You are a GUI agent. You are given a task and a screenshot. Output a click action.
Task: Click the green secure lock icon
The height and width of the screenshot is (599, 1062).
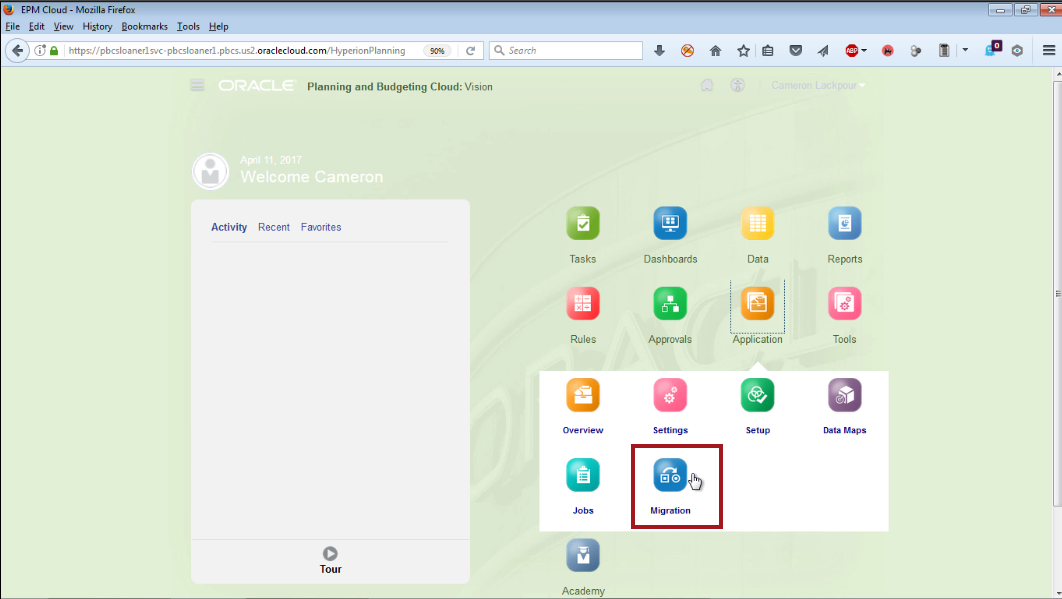tap(54, 51)
